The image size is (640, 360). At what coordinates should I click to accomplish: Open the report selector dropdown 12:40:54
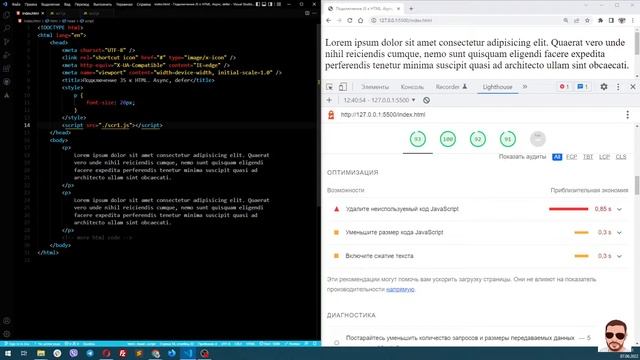click(379, 100)
